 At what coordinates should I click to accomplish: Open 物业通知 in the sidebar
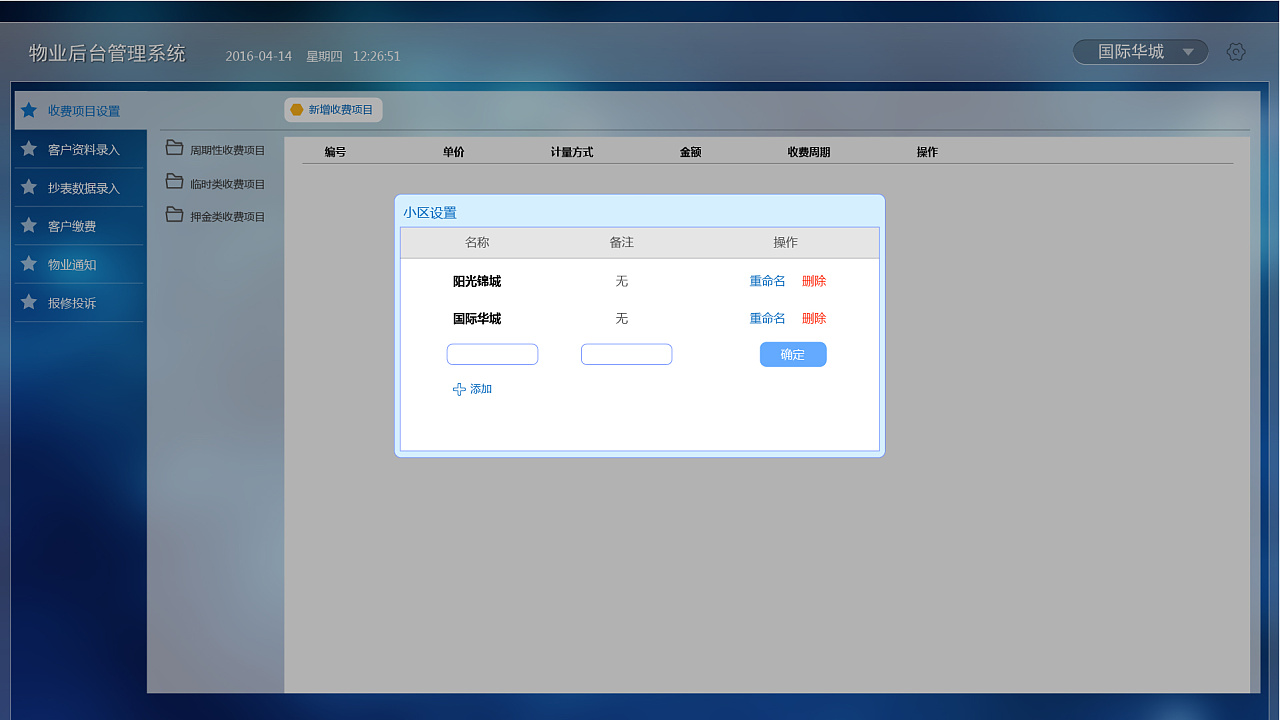(x=80, y=264)
